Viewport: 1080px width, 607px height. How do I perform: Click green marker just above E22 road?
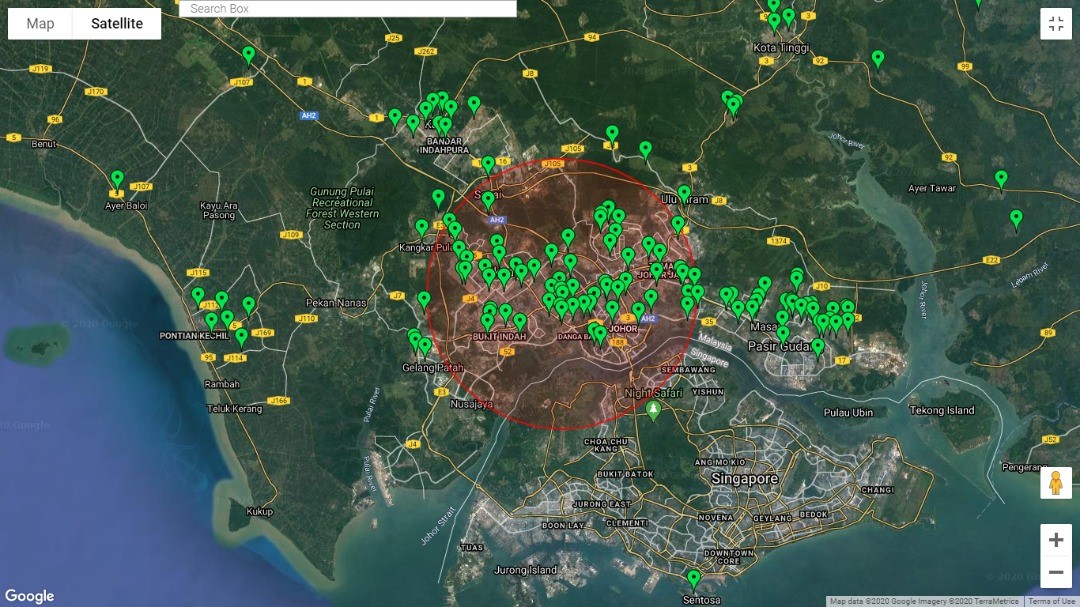(x=1016, y=218)
